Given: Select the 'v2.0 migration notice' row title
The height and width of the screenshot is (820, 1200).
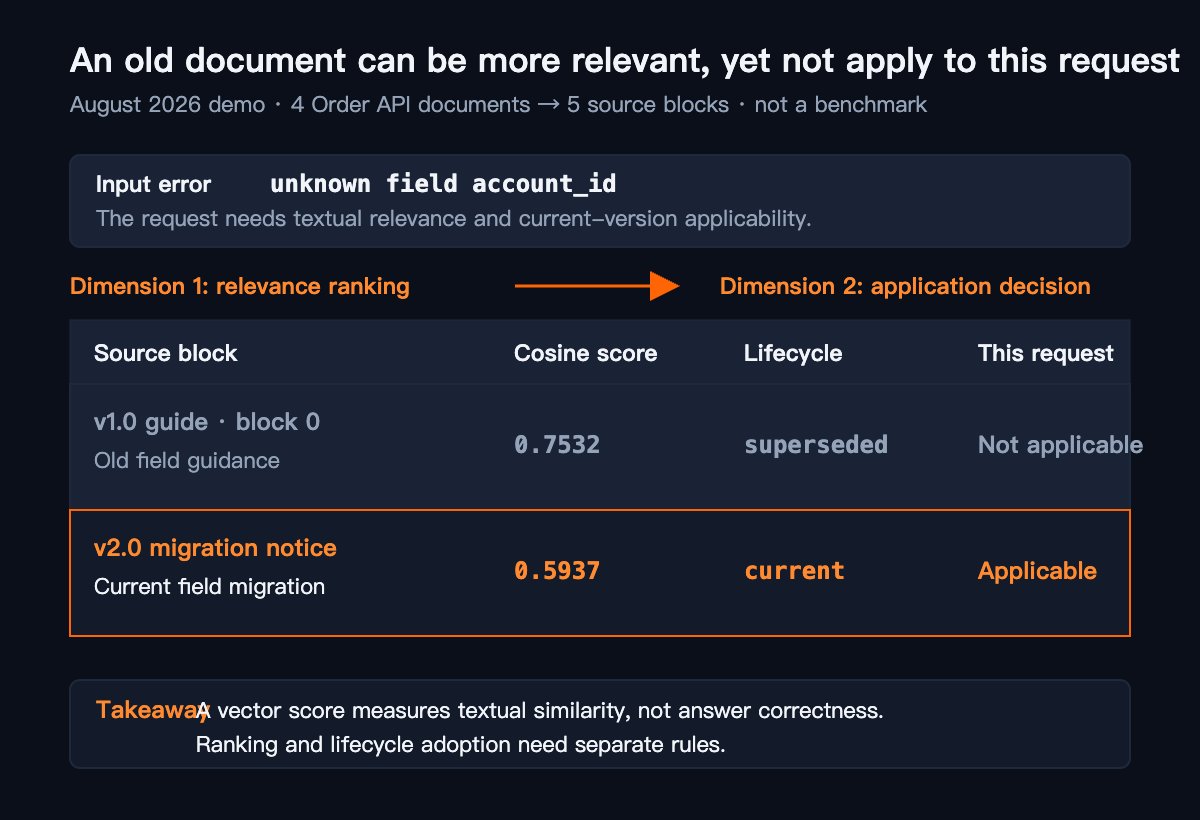Looking at the screenshot, I should [215, 548].
